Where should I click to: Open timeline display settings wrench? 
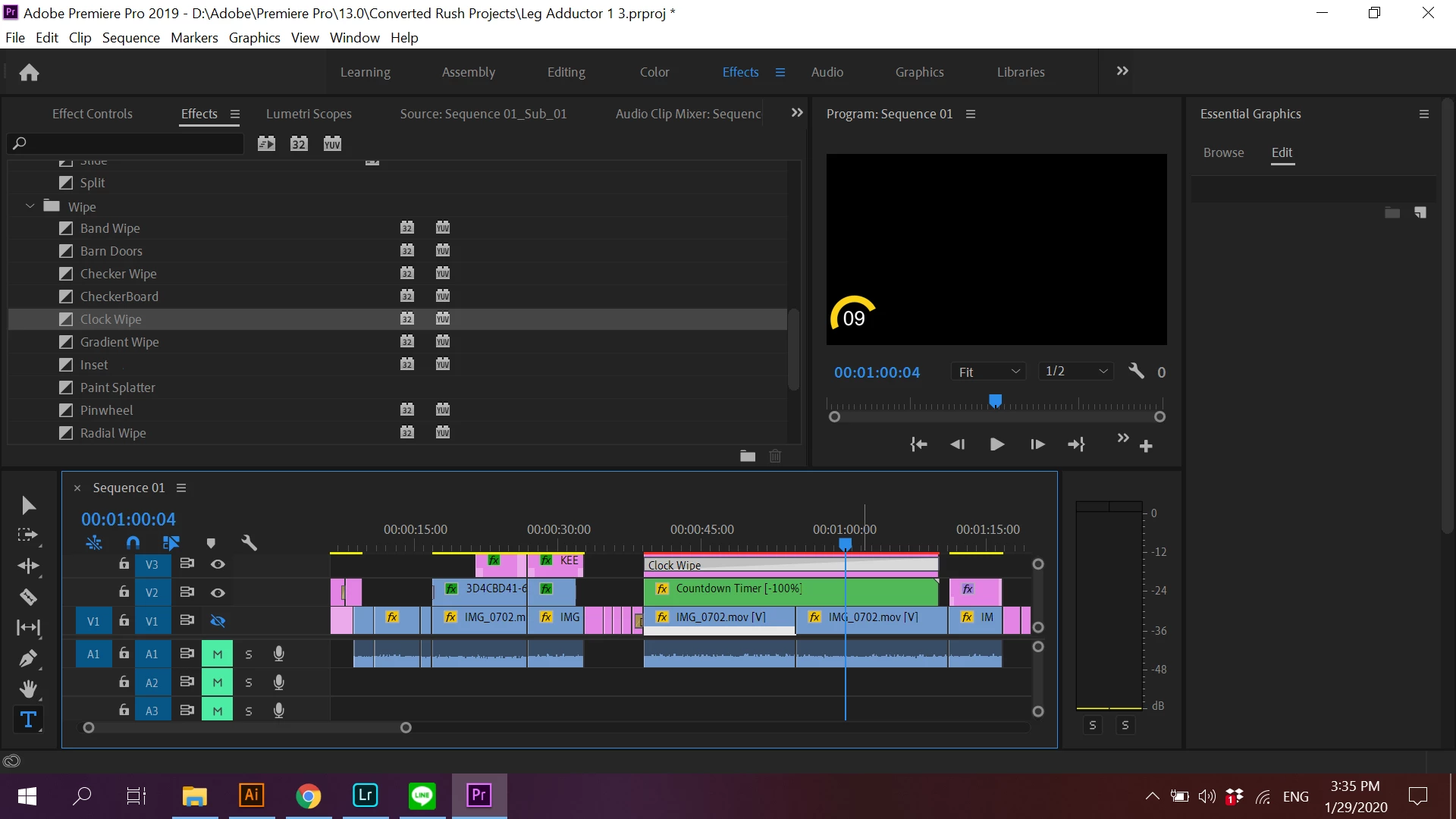click(249, 543)
